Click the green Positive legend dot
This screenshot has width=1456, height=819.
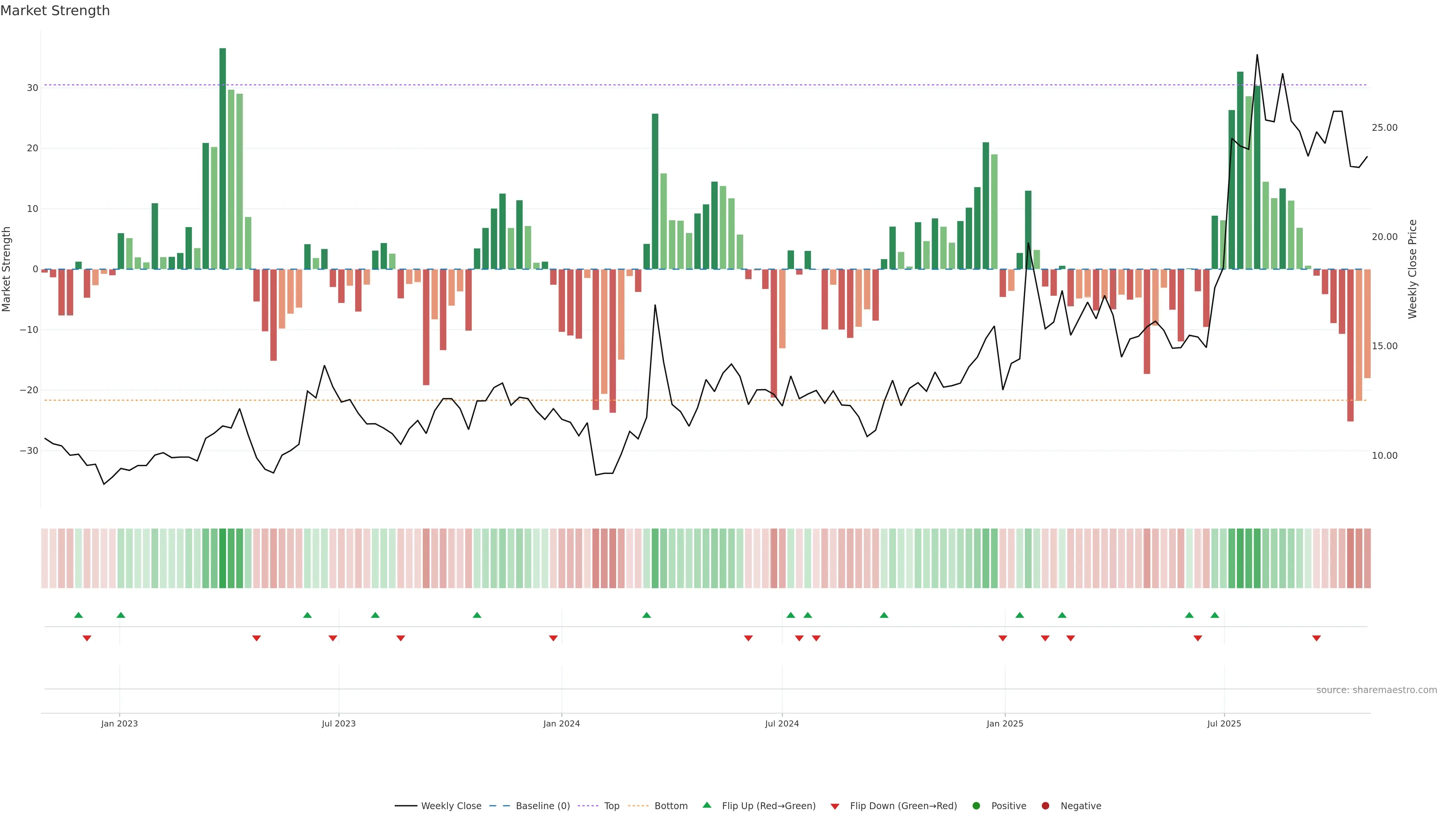point(976,806)
